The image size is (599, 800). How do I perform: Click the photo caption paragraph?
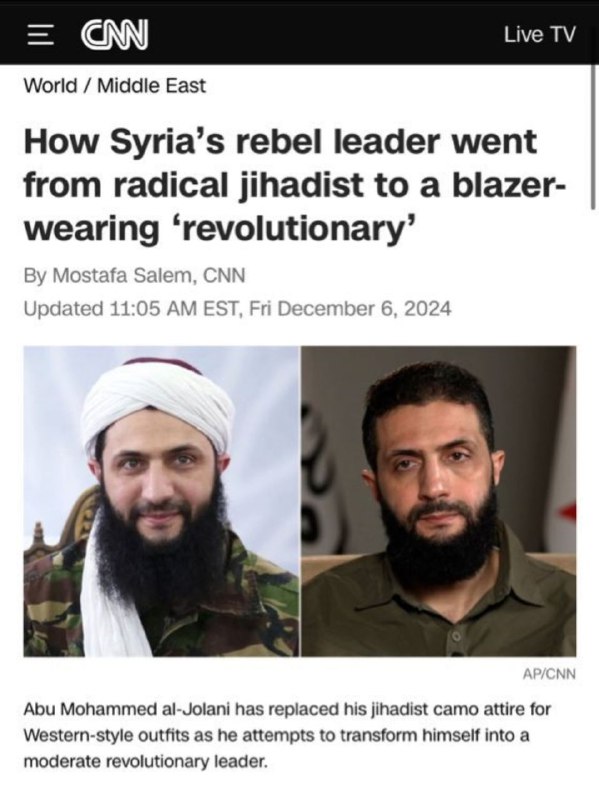(287, 735)
